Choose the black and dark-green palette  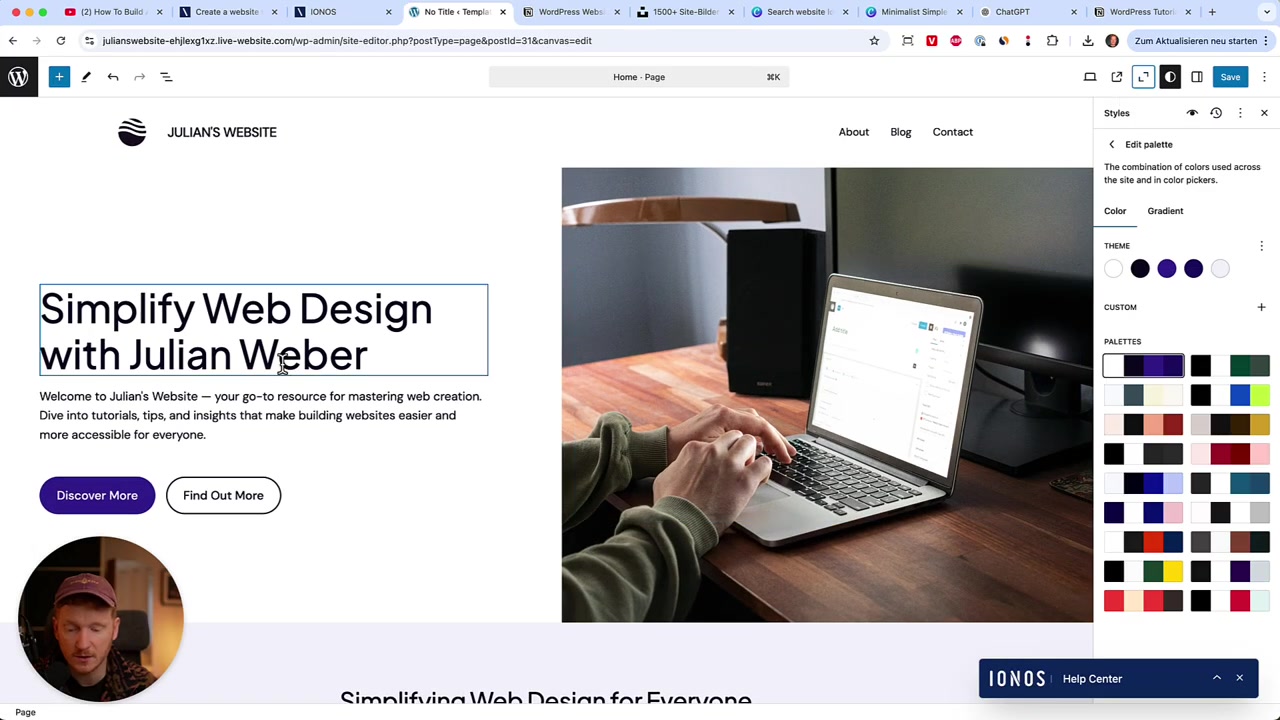[1230, 366]
